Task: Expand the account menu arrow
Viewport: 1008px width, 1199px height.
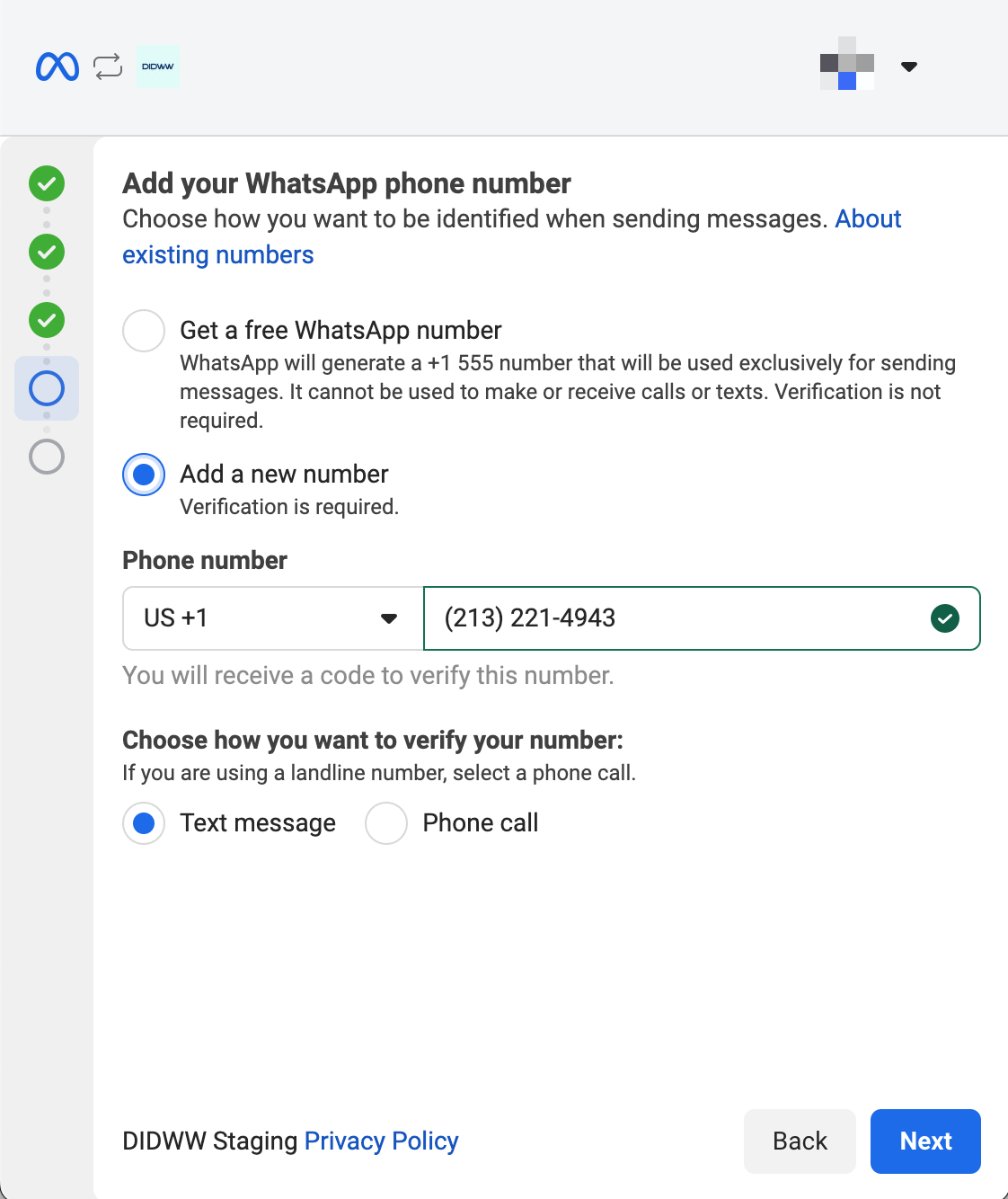Action: [908, 67]
